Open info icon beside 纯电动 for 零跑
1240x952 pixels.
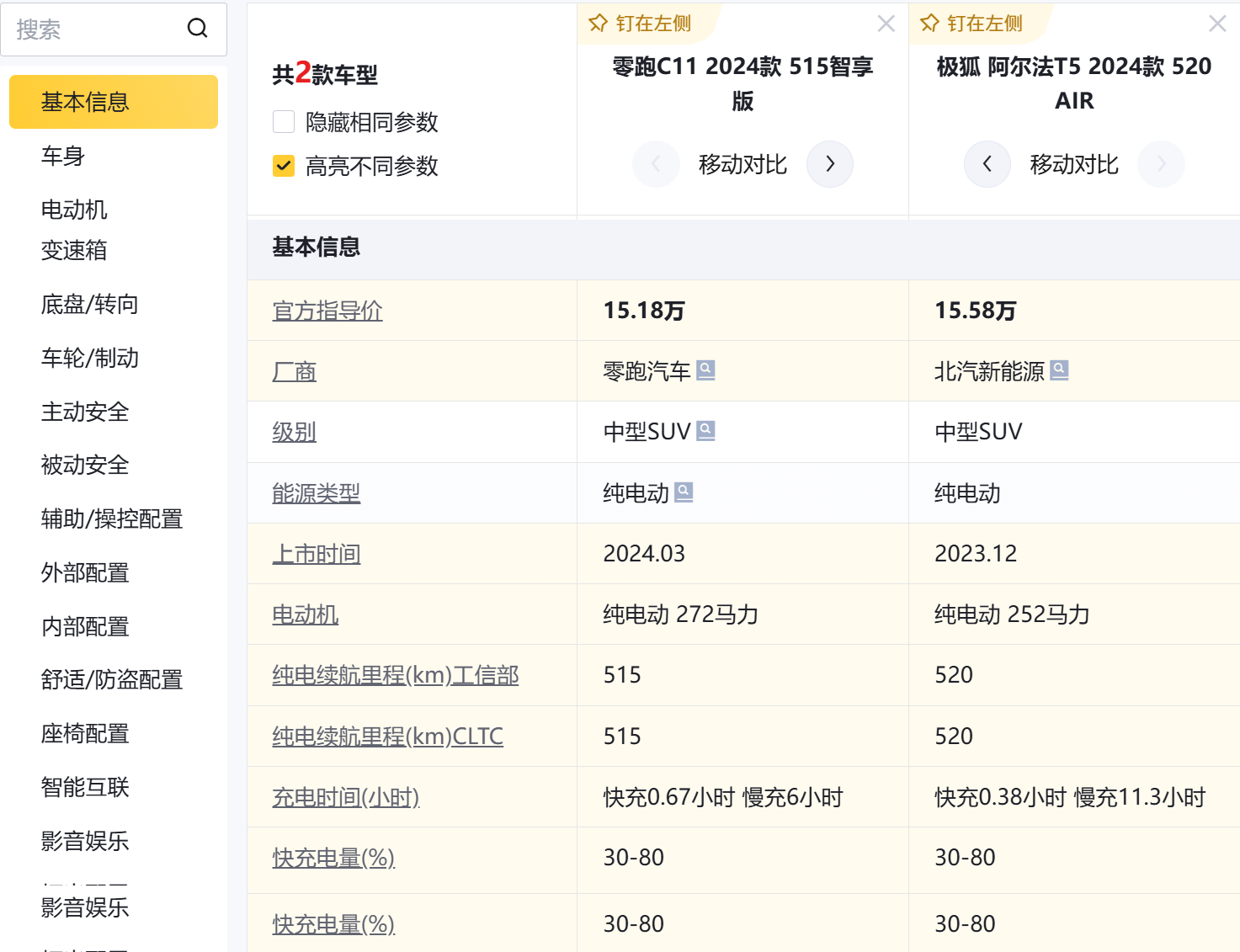click(x=684, y=492)
